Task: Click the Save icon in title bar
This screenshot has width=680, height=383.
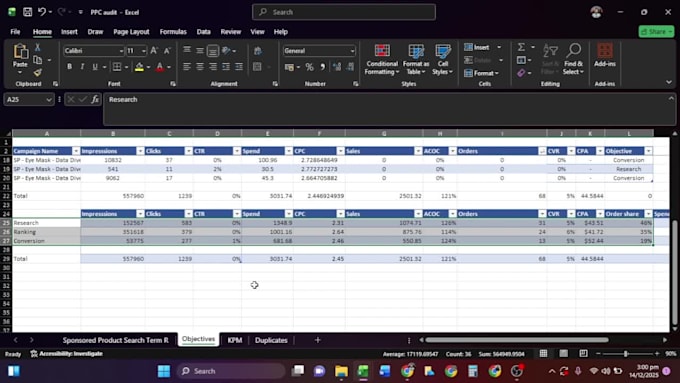Action: pos(27,12)
